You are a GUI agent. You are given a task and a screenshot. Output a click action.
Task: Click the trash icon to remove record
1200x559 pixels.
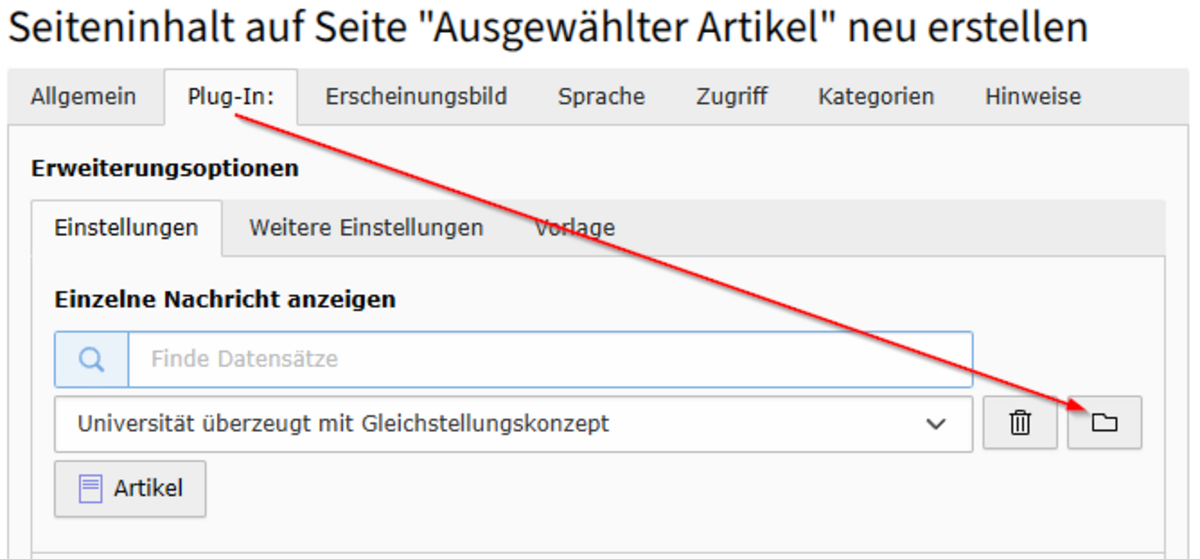click(1019, 424)
